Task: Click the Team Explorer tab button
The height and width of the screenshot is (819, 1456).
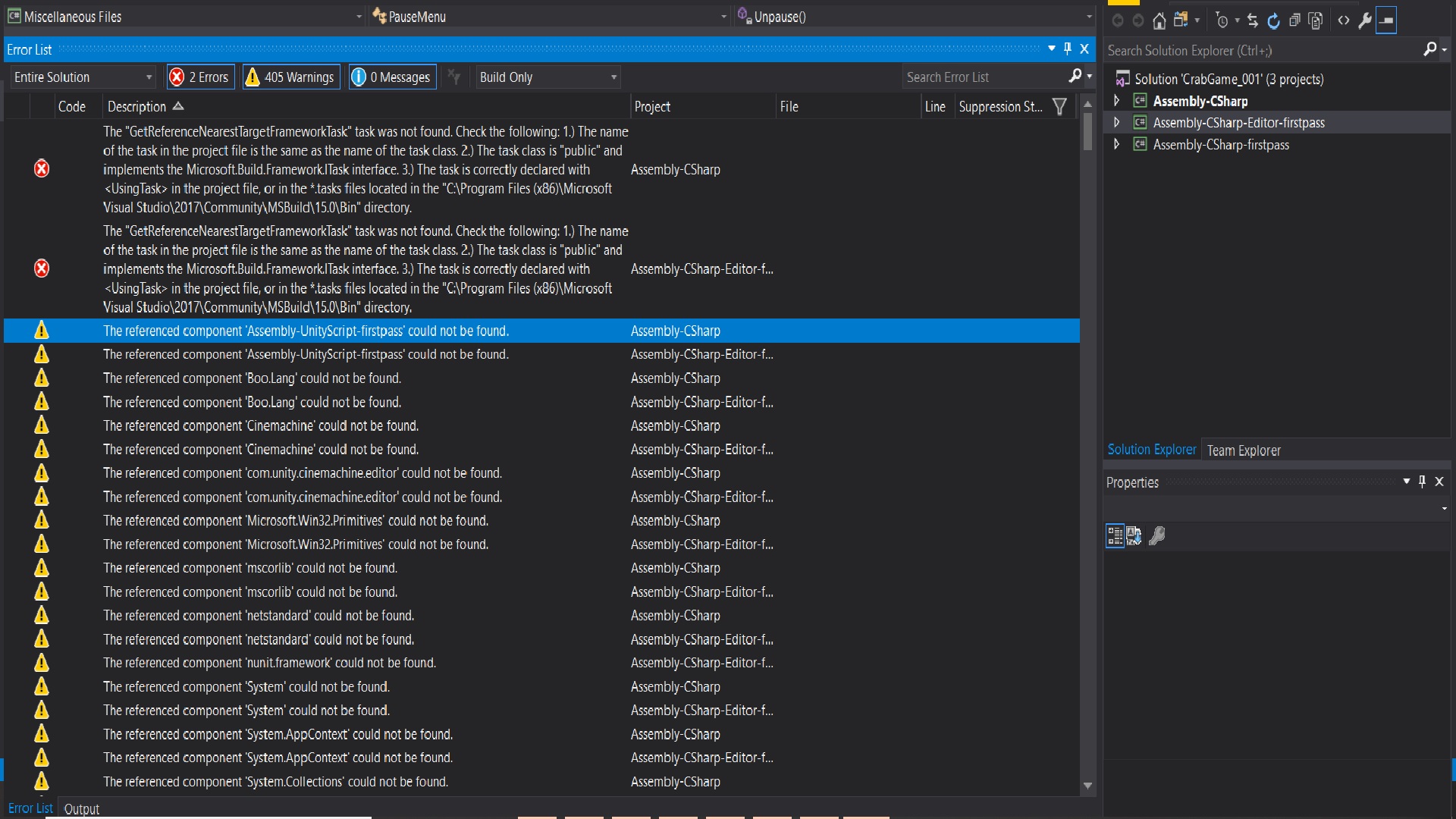Action: (x=1244, y=449)
